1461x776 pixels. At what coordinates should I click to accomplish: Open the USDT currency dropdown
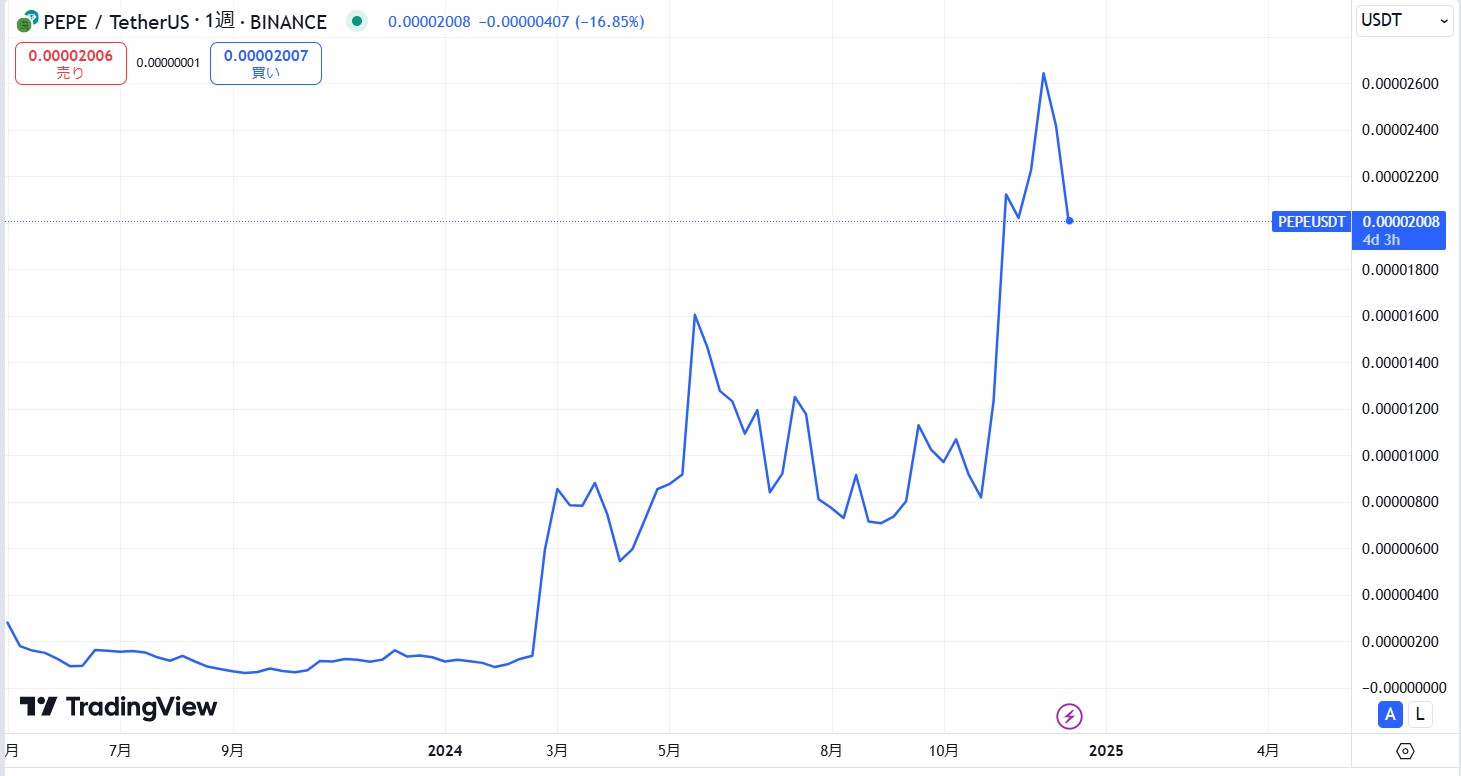[x=1404, y=21]
